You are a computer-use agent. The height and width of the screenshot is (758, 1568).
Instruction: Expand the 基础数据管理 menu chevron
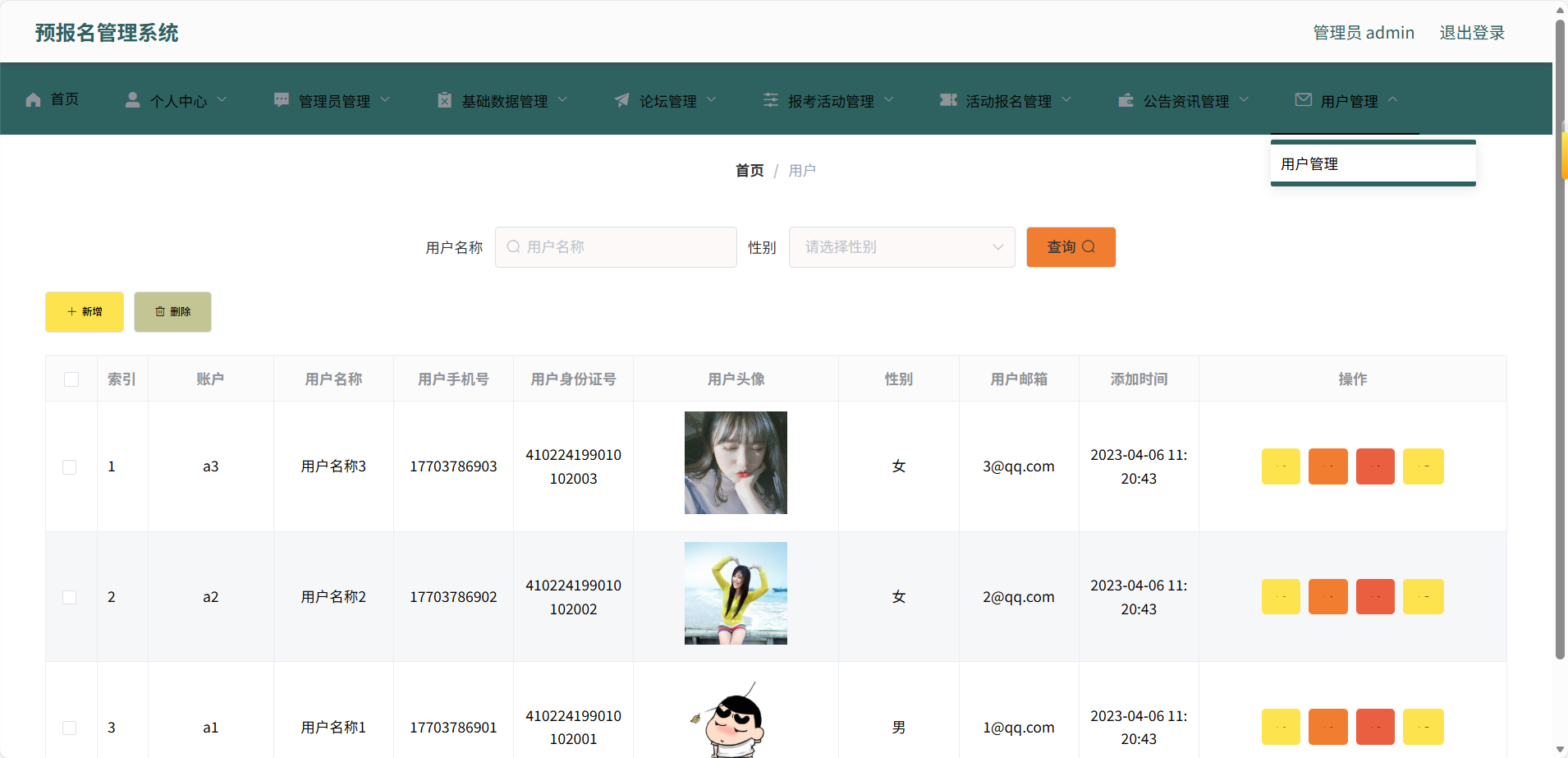click(562, 100)
